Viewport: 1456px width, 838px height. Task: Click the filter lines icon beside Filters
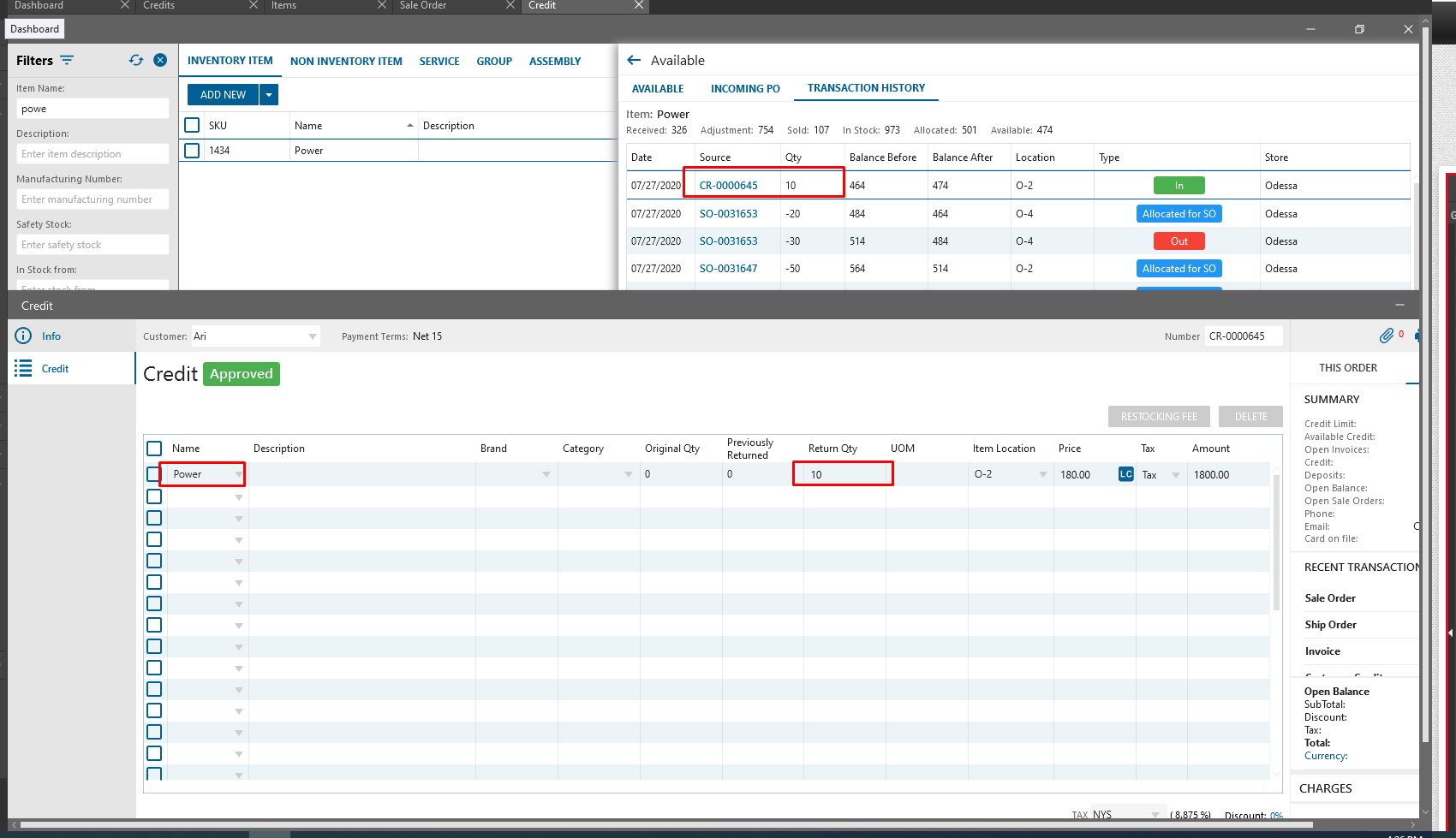click(67, 60)
